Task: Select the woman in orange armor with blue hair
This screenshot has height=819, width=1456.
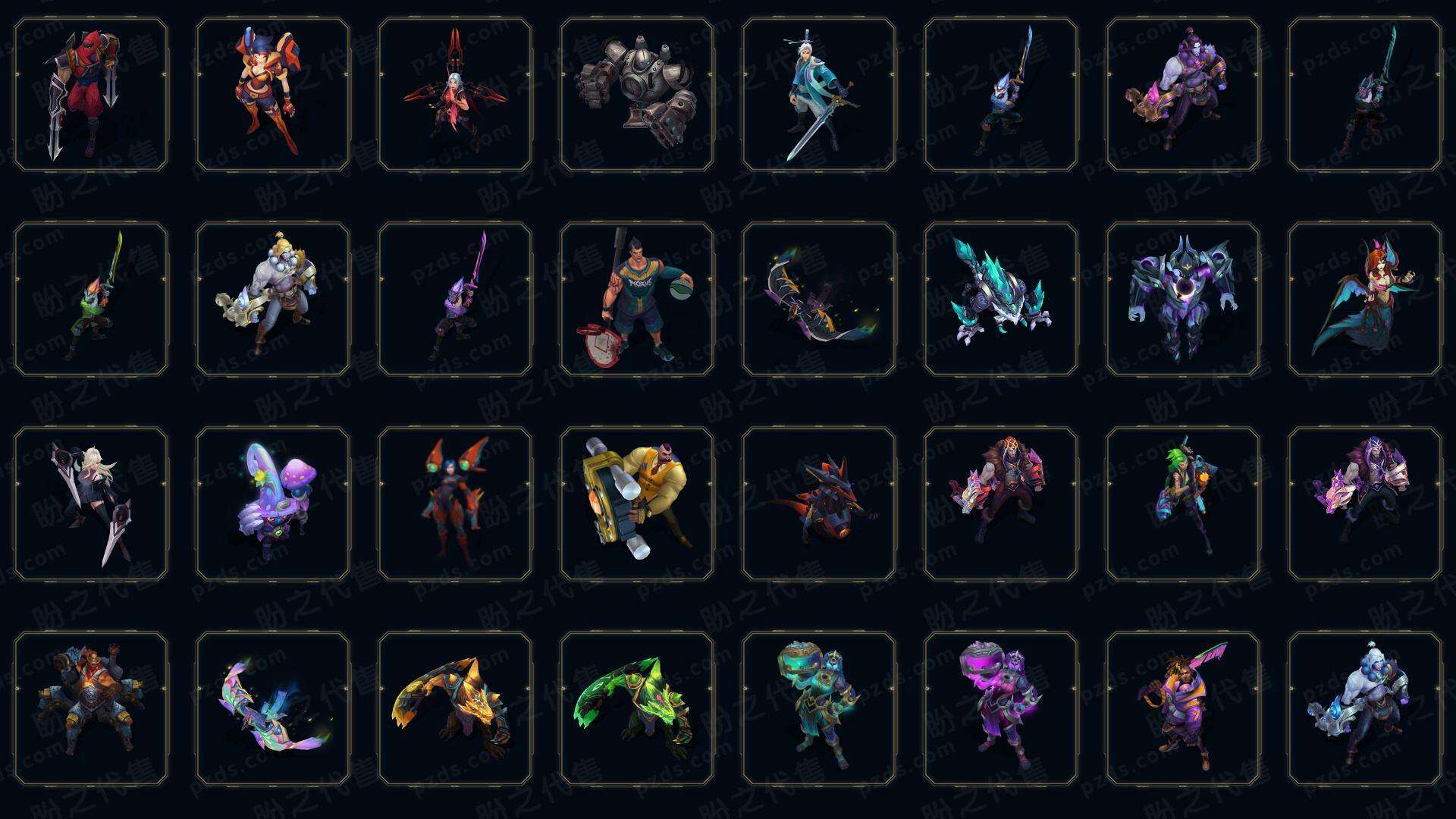Action: 273,95
